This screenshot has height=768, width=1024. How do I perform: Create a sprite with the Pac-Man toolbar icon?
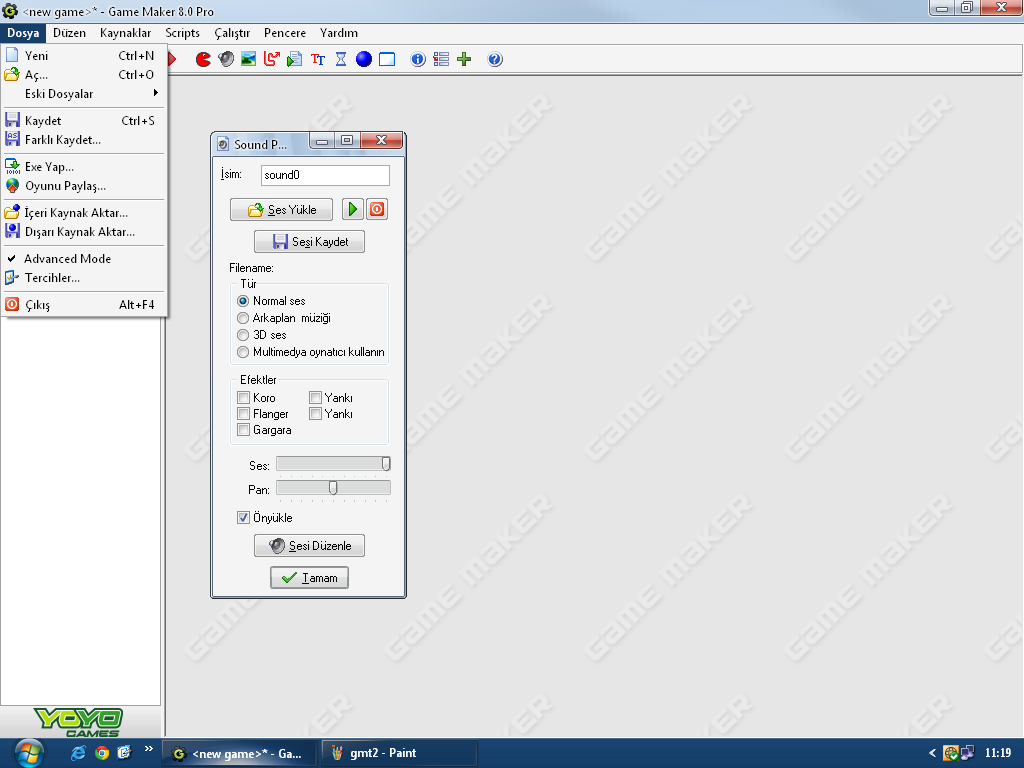[x=203, y=59]
